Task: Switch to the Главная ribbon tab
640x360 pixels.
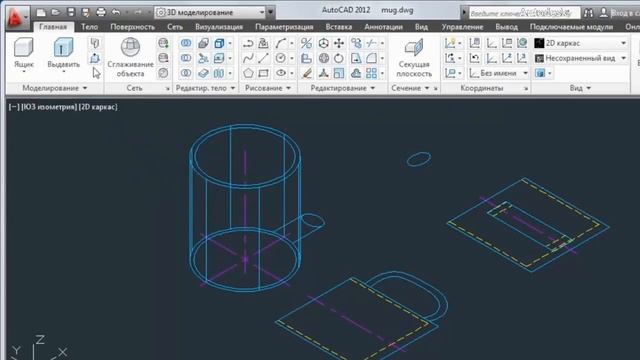Action: [53, 27]
